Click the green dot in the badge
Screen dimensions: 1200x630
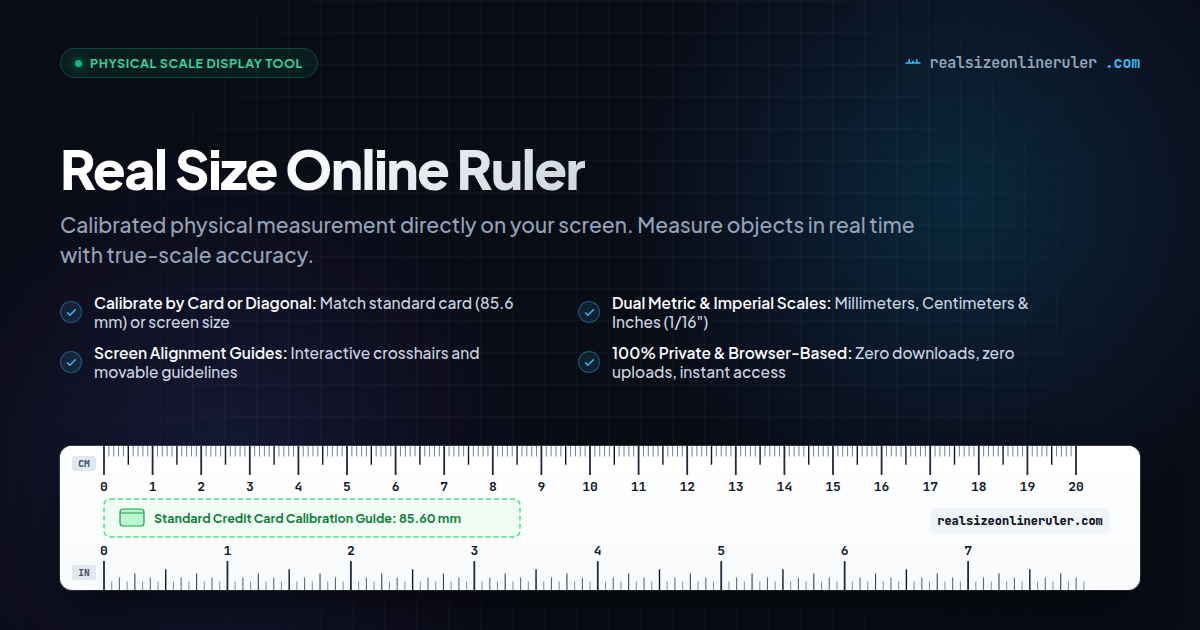78,63
